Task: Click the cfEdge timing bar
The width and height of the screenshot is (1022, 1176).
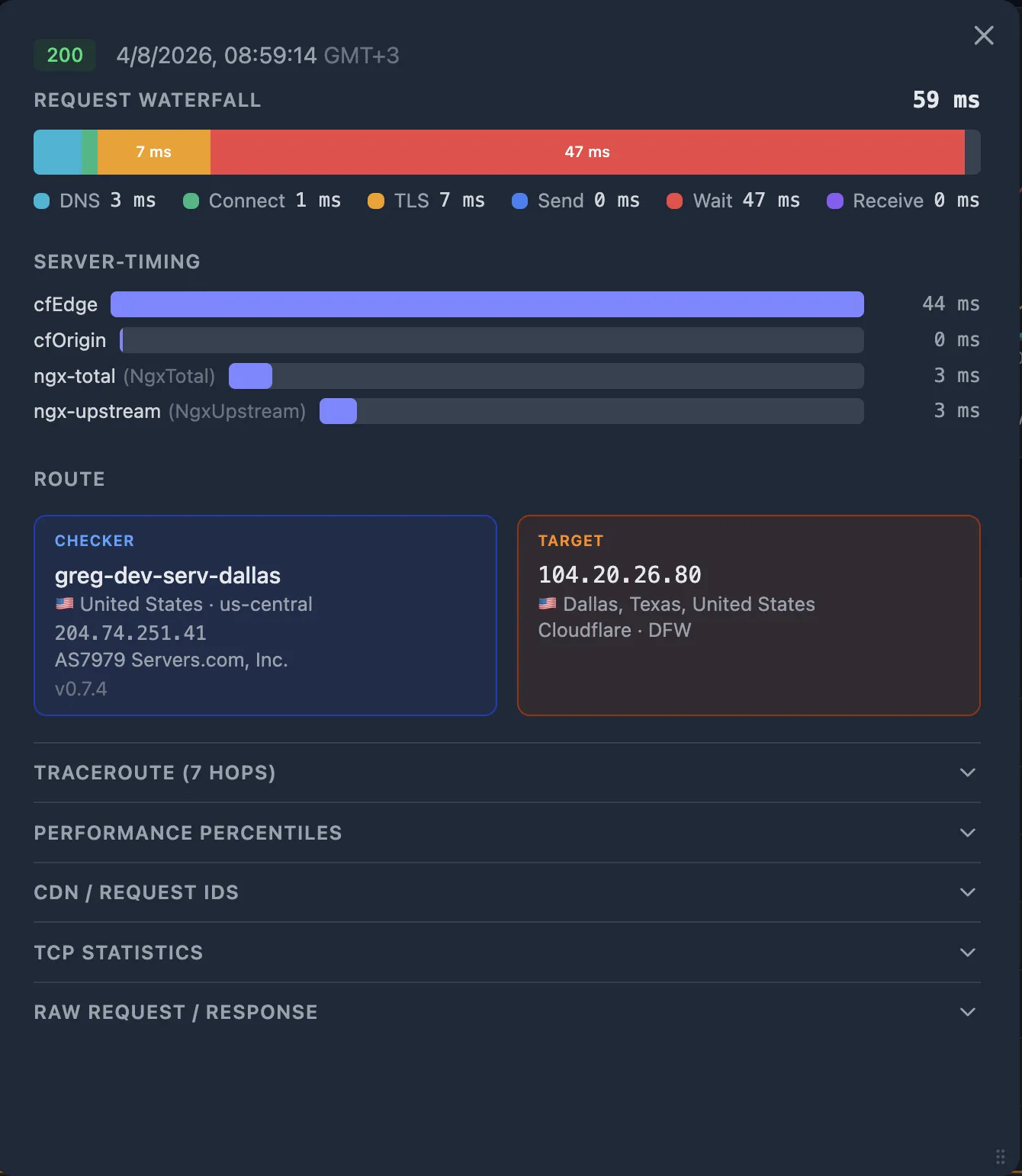Action: pyautogui.click(x=487, y=304)
